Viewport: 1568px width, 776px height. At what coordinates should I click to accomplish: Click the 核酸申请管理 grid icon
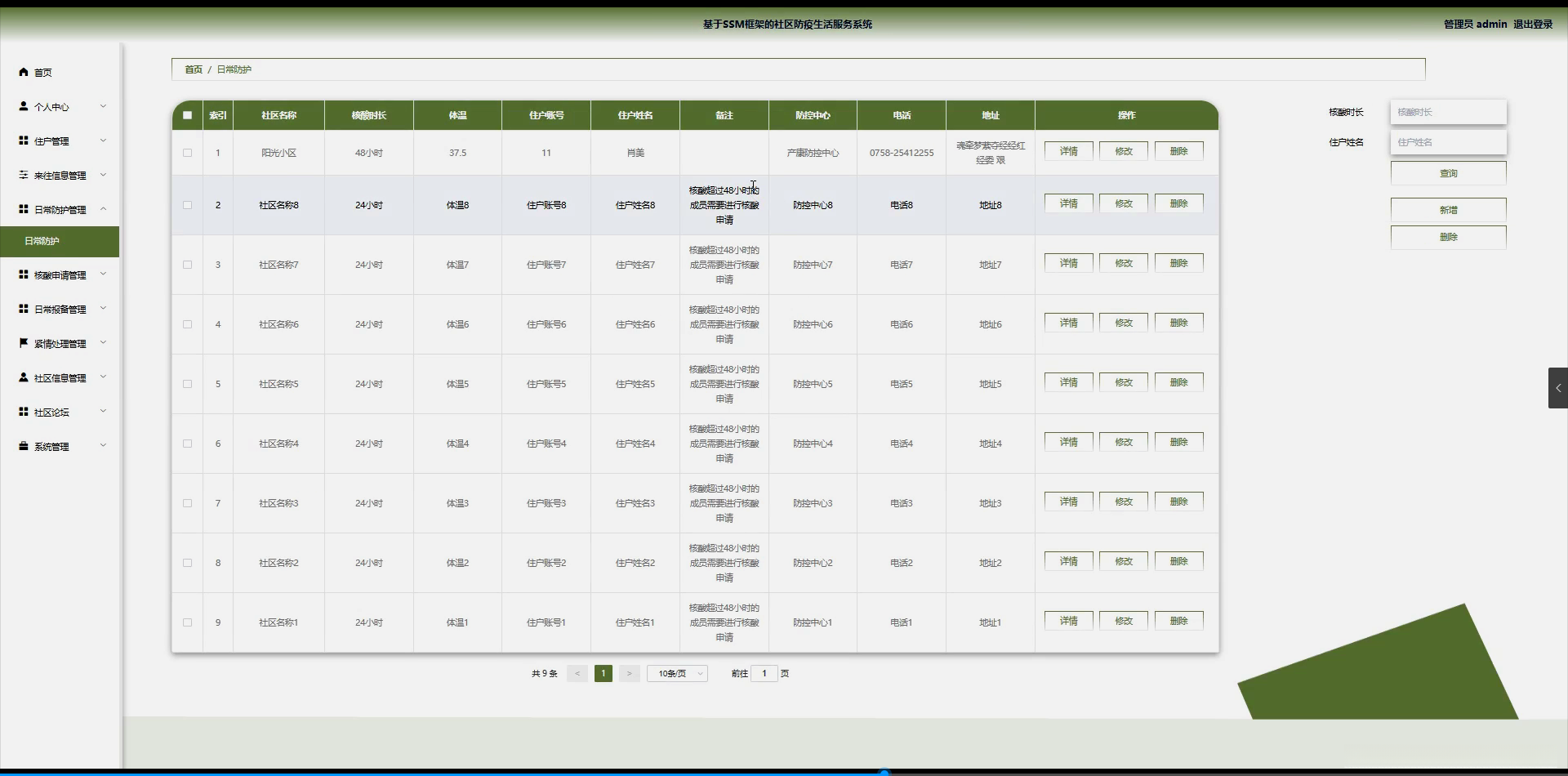(24, 274)
